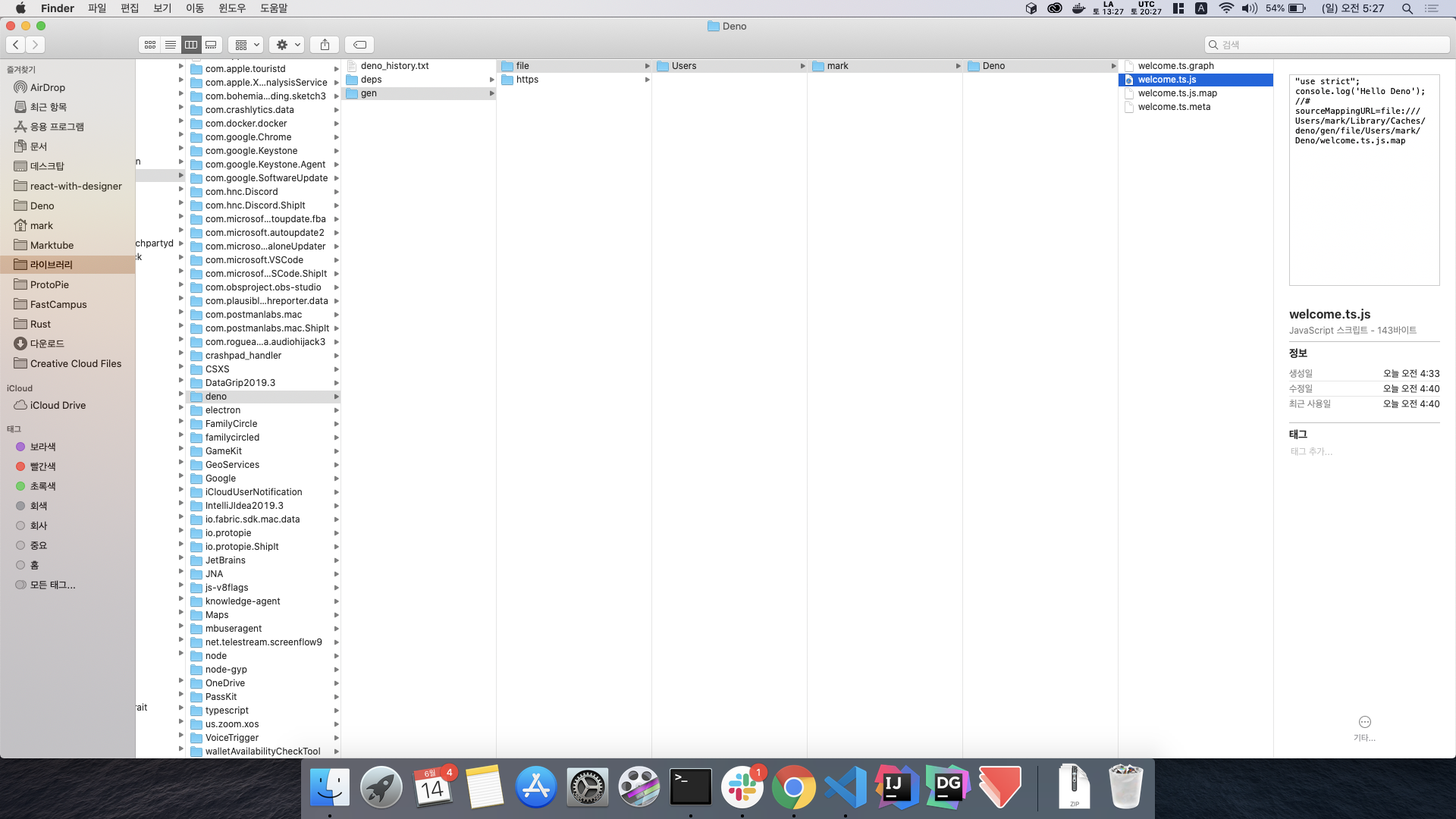The width and height of the screenshot is (1456, 819).
Task: Select the com.docker.docker folder
Action: pyautogui.click(x=246, y=124)
